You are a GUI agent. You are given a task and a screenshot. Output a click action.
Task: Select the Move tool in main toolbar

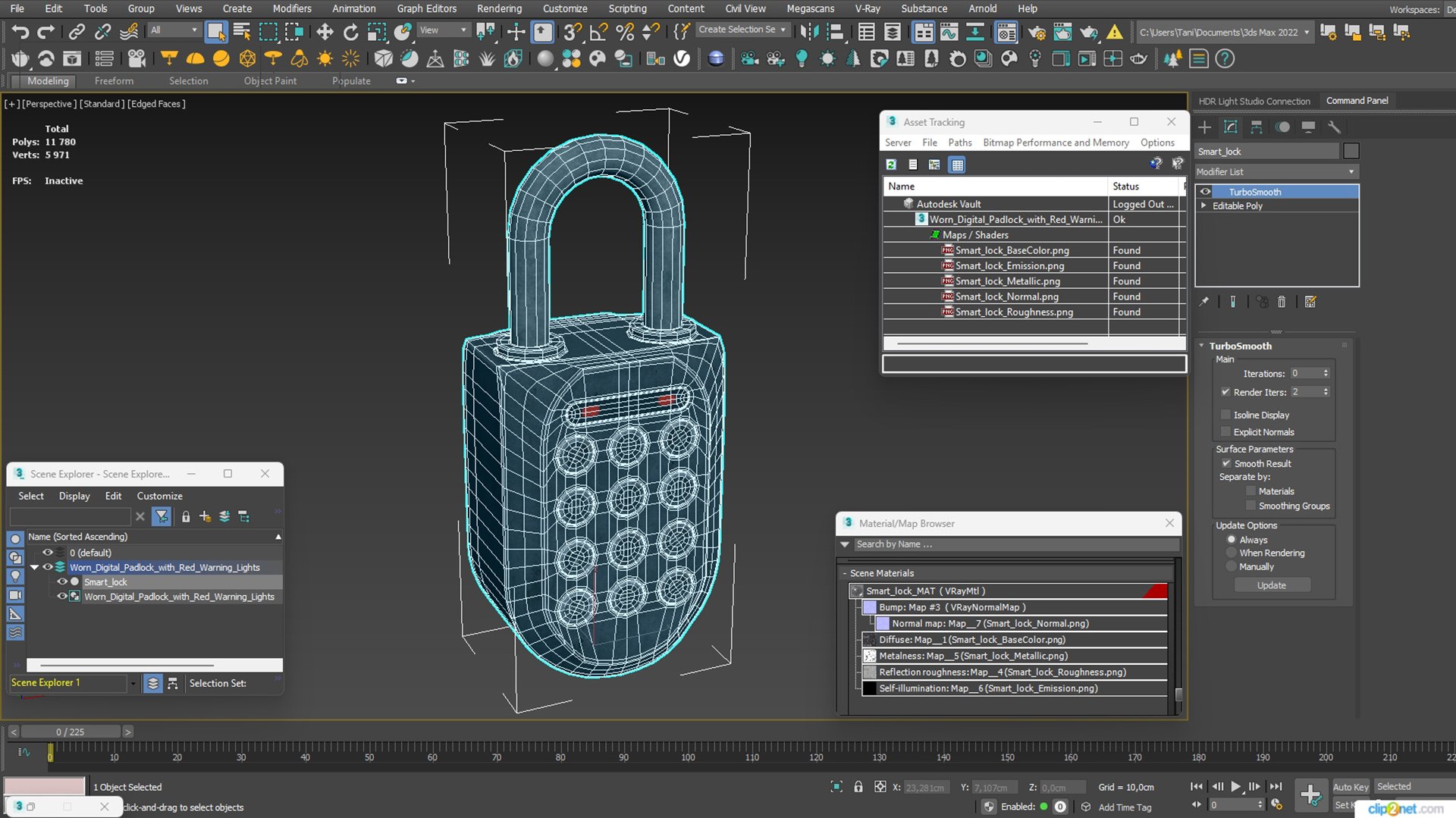pyautogui.click(x=325, y=32)
